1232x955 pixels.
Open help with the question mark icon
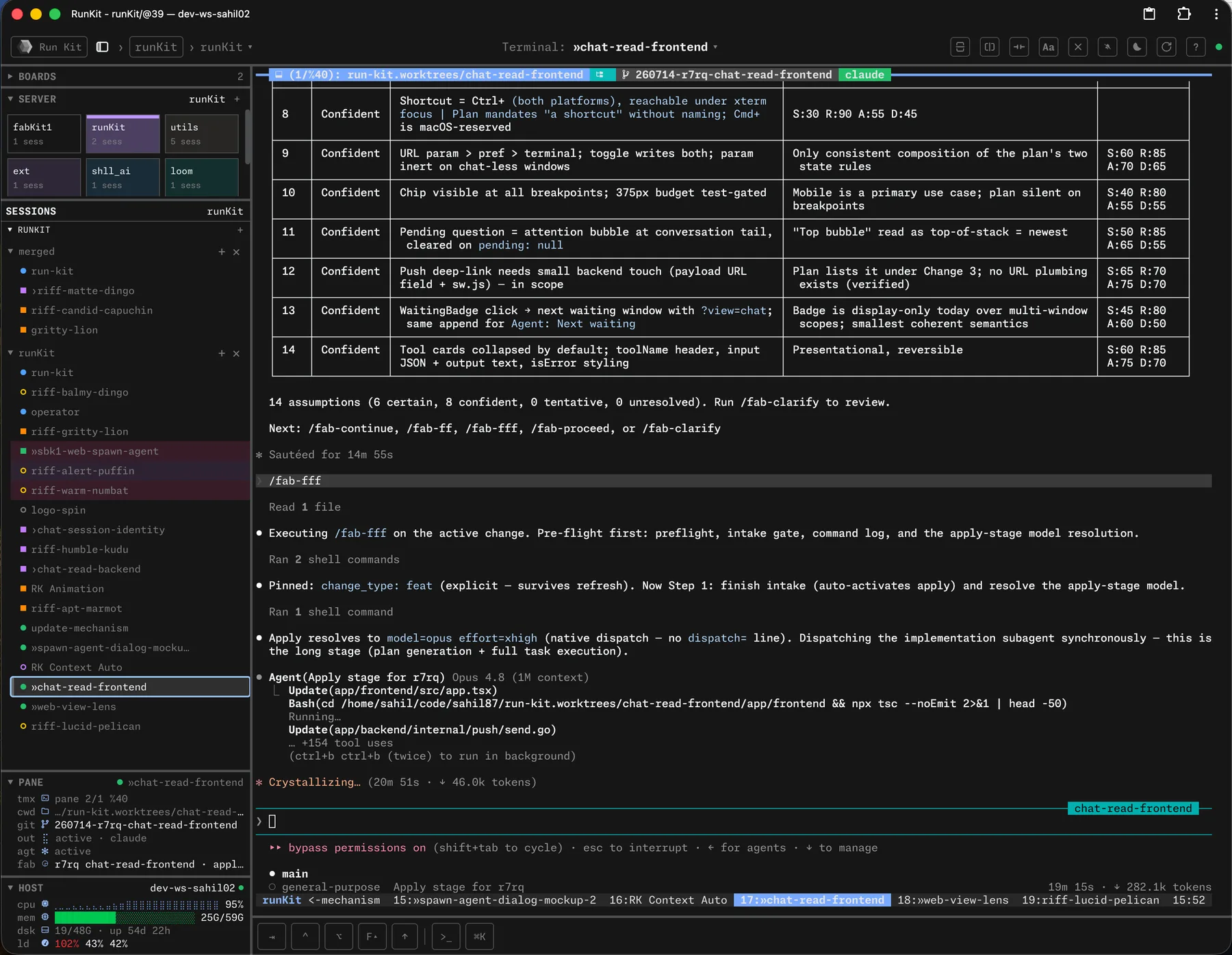point(1196,47)
